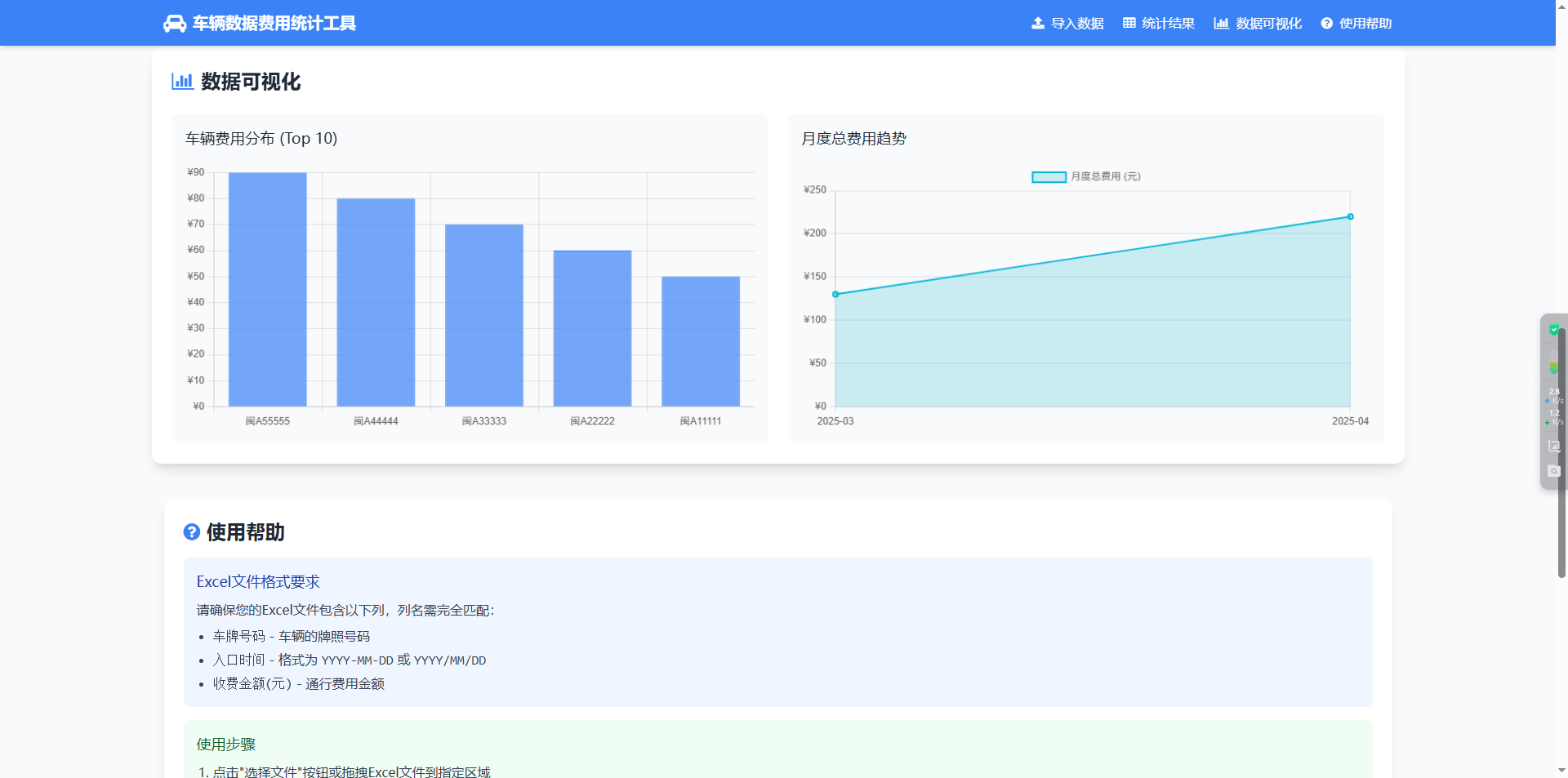Open the 导入数据 navigation link
1568x778 pixels.
[x=1067, y=24]
